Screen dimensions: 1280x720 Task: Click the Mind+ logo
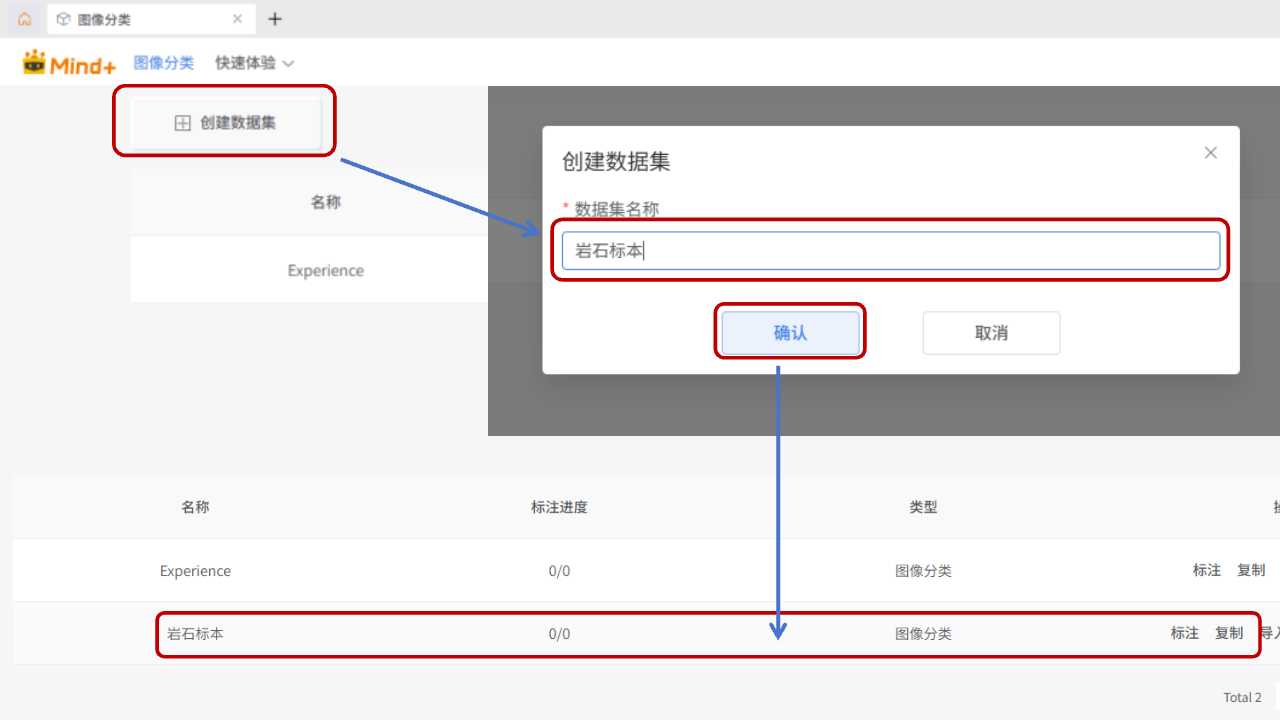(70, 63)
